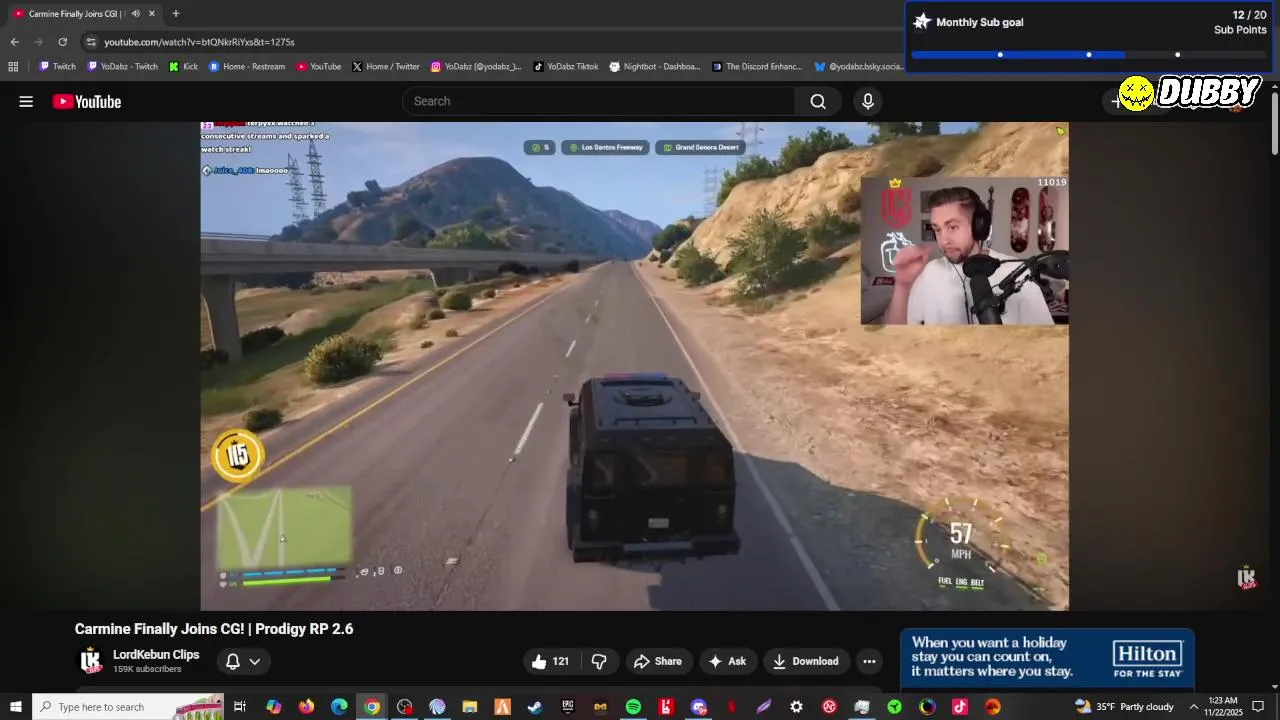Click the Hilton holiday stay advertisement
Screen dimensions: 1280x720
tap(1047, 658)
